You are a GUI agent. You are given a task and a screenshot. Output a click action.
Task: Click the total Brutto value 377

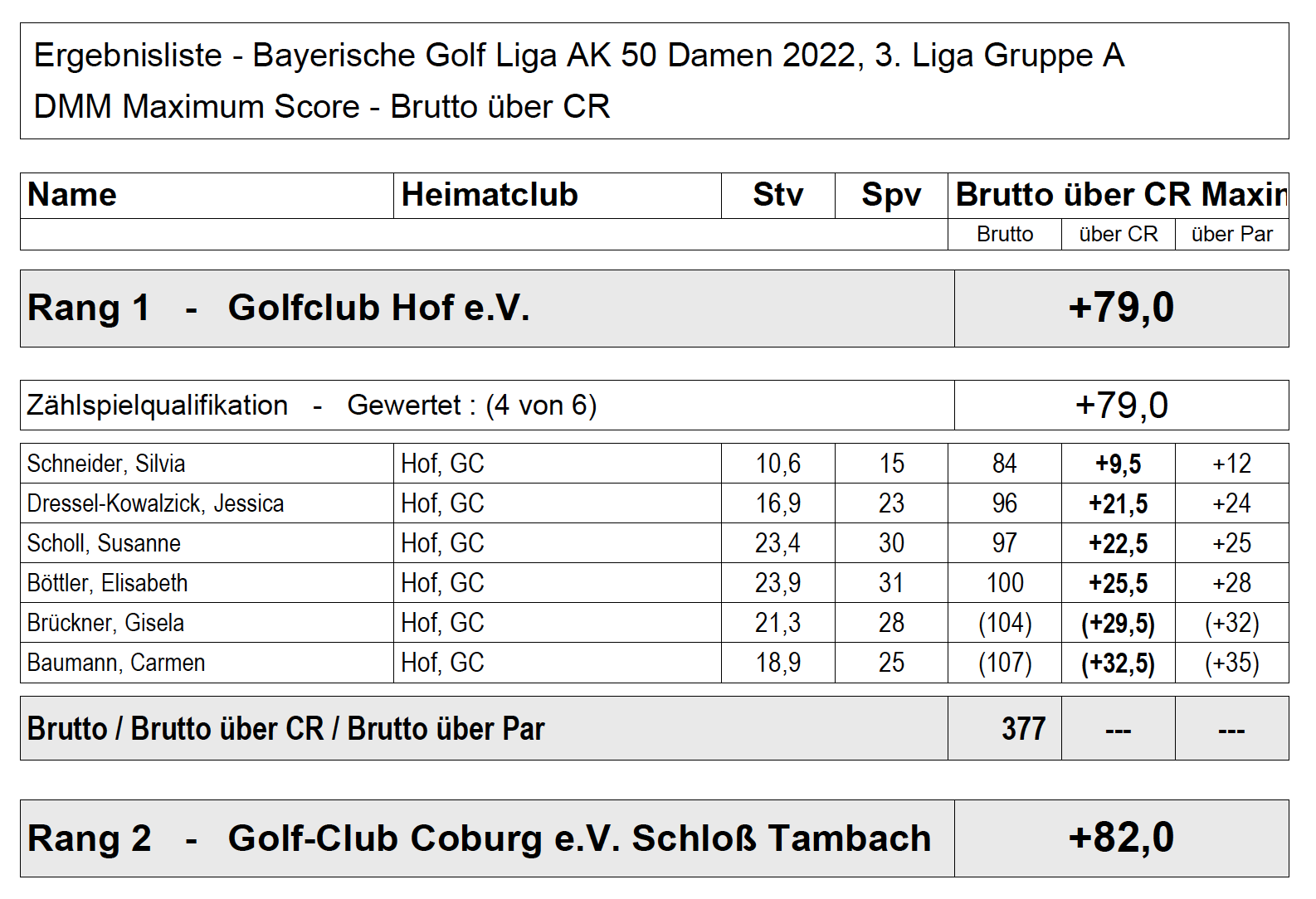[x=1023, y=729]
